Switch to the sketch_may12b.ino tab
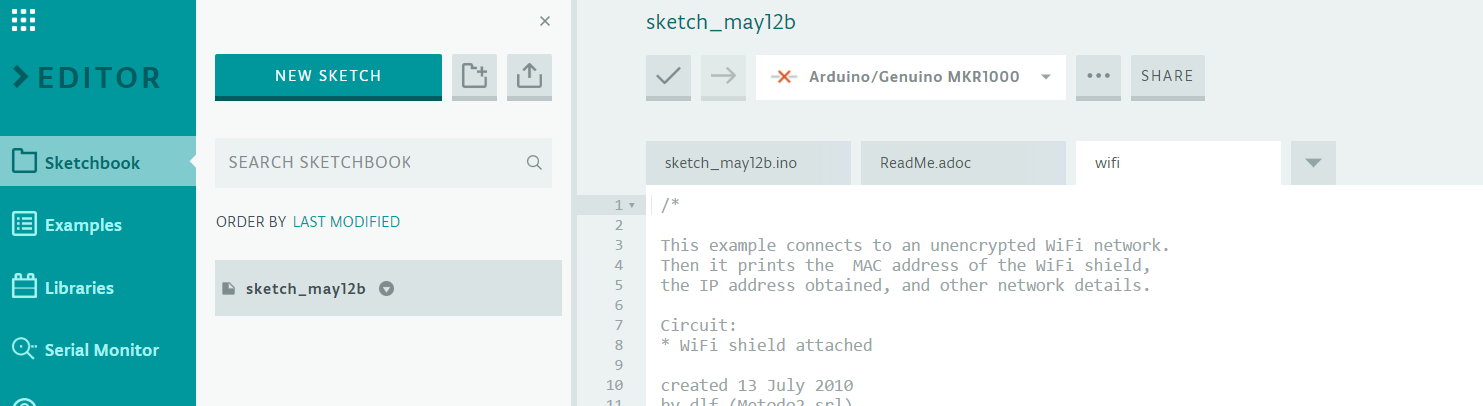The width and height of the screenshot is (1483, 406). pos(748,162)
